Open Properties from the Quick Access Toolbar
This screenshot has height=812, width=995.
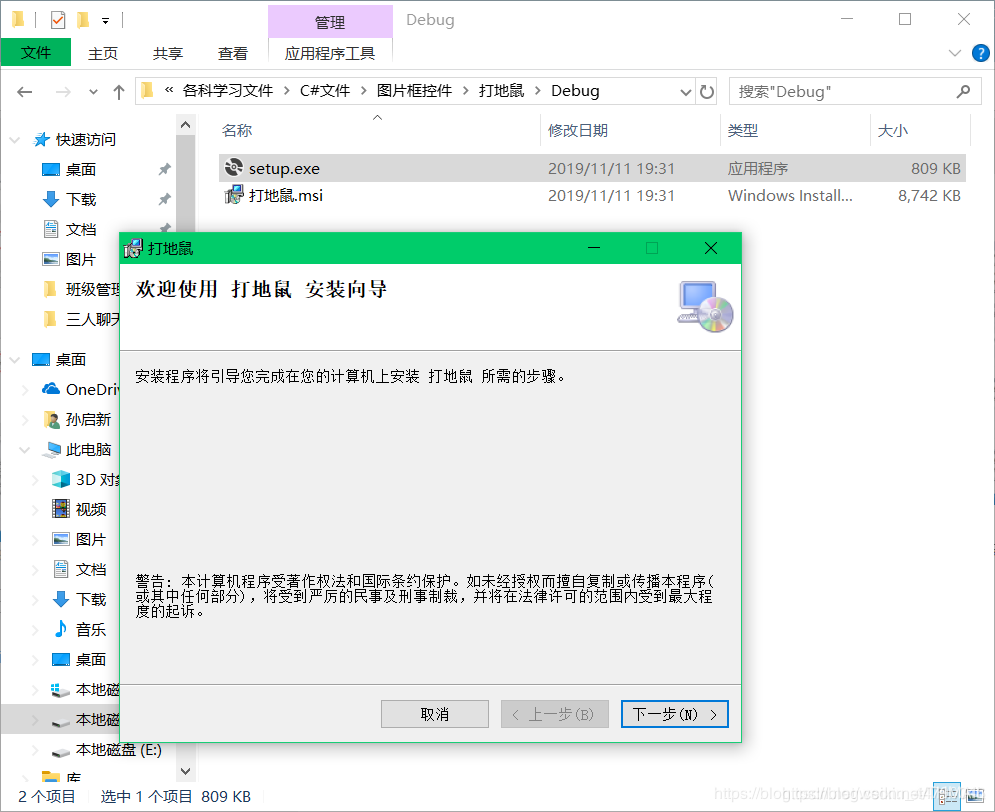[57, 19]
